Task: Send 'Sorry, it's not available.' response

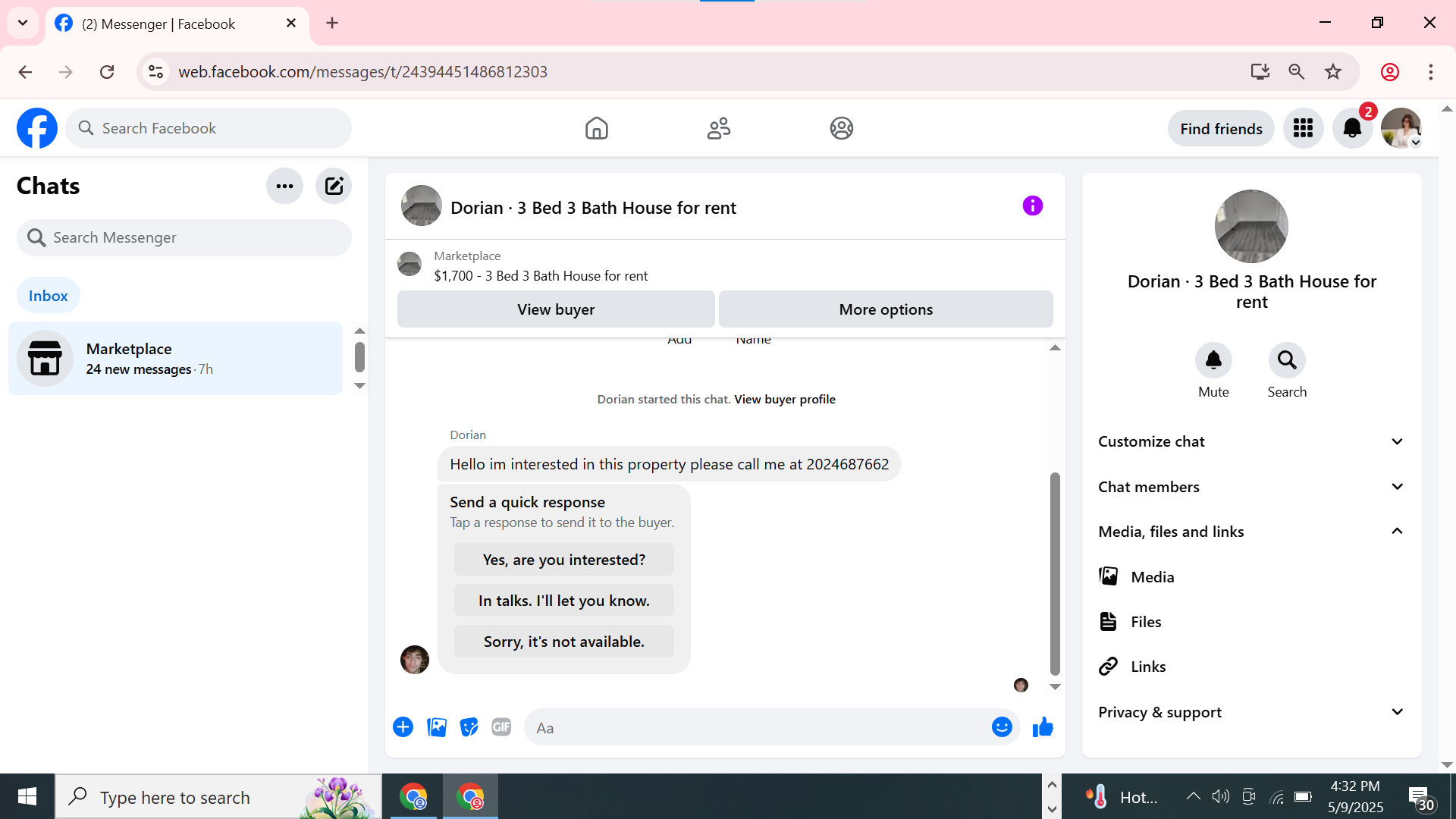Action: [x=563, y=642]
